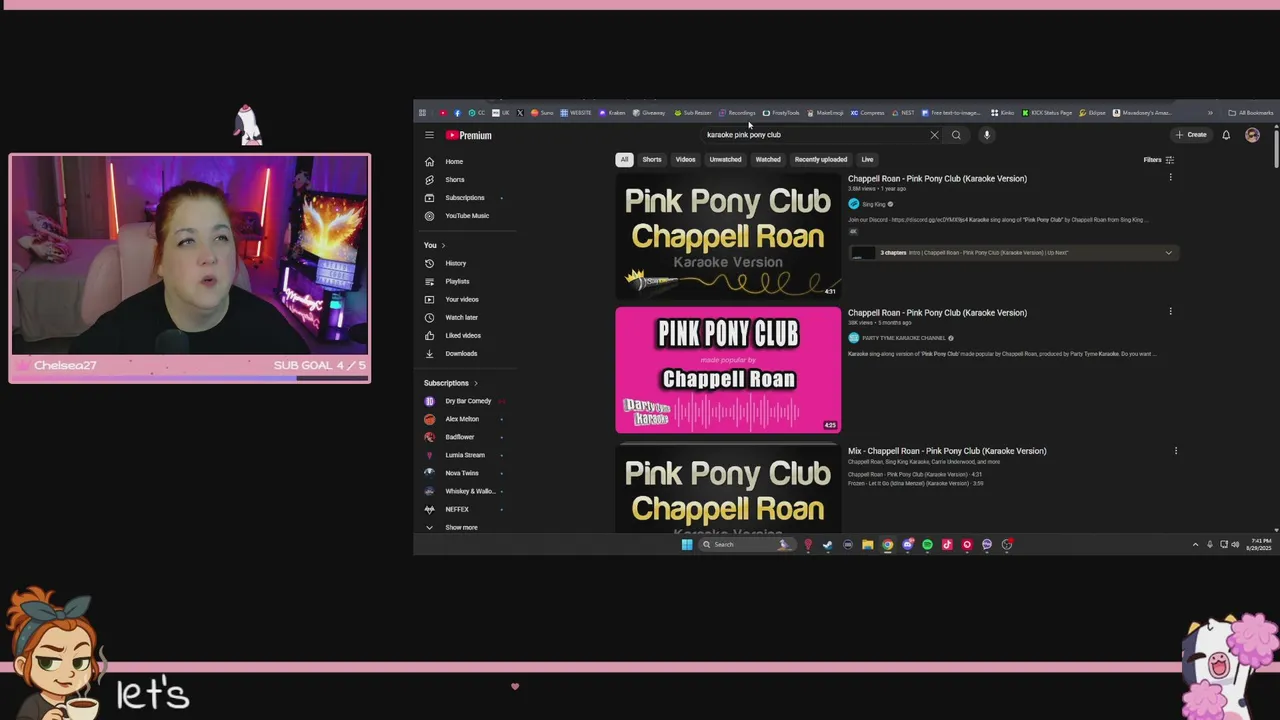Expand the You section chevron
Image resolution: width=1280 pixels, height=720 pixels.
click(443, 245)
